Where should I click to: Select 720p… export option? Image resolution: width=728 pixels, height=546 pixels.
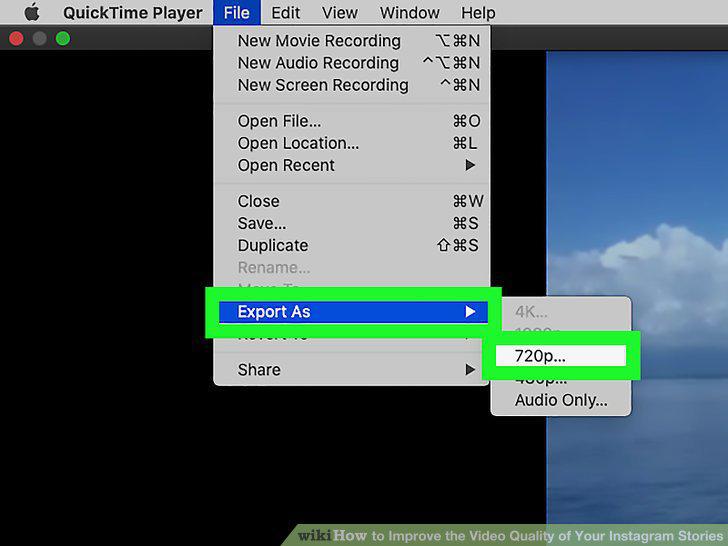tap(561, 356)
